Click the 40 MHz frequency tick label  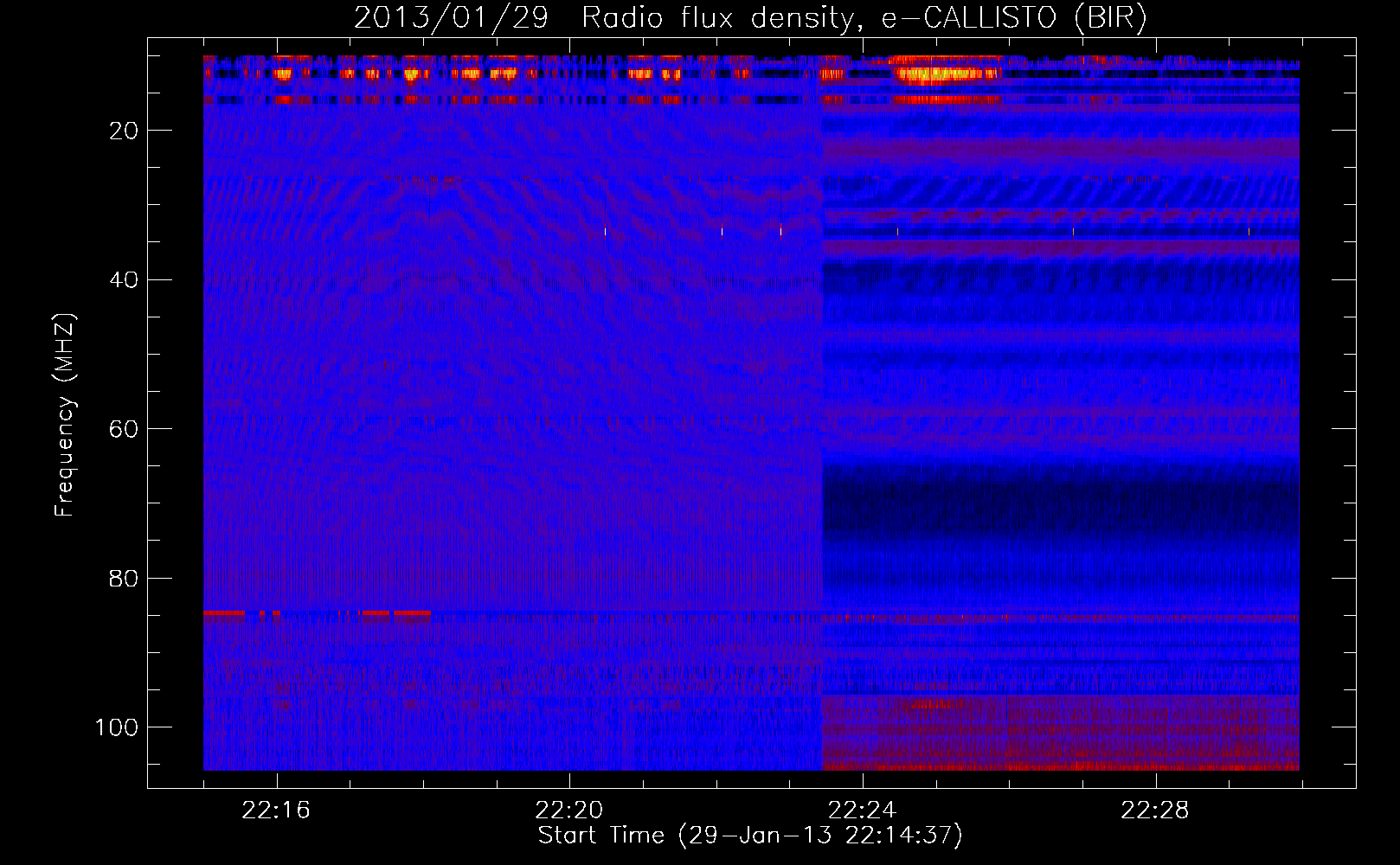pos(124,280)
